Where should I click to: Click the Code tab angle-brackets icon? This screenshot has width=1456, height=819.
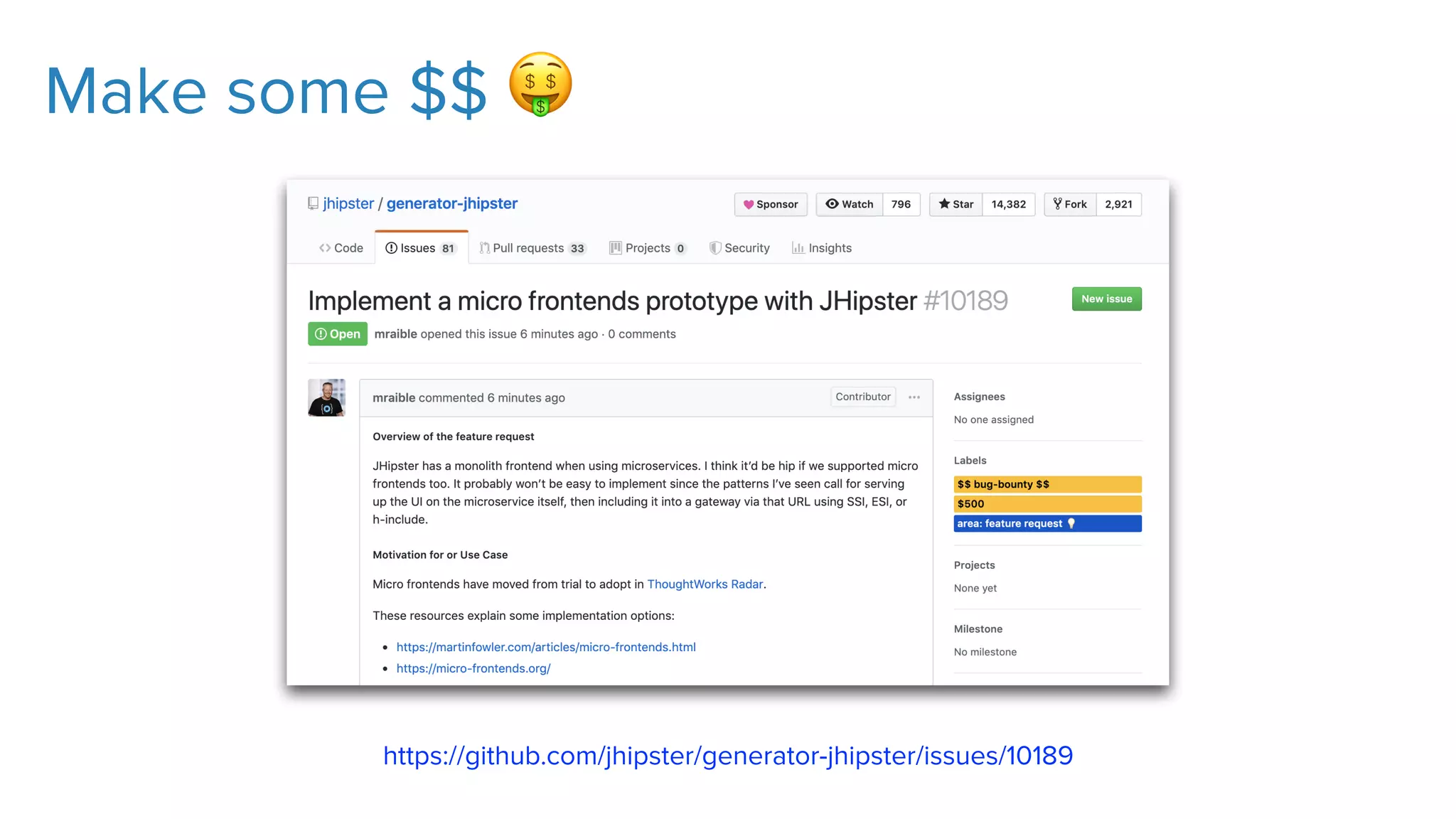pos(325,248)
